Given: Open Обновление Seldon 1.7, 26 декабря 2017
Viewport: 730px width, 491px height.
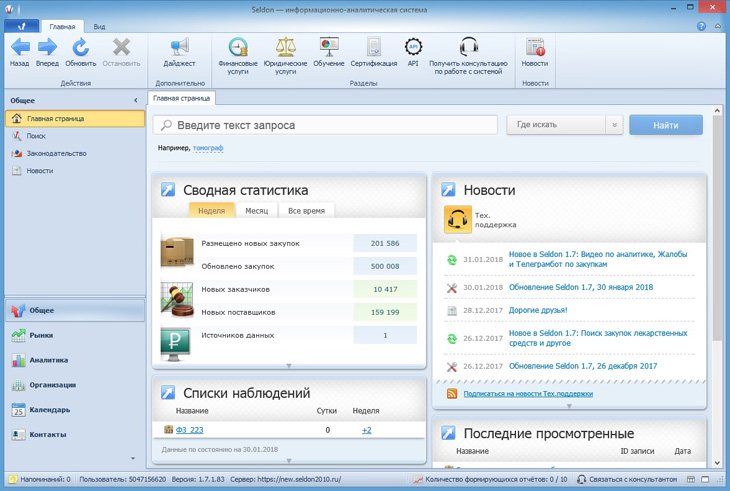Looking at the screenshot, I should (x=583, y=366).
